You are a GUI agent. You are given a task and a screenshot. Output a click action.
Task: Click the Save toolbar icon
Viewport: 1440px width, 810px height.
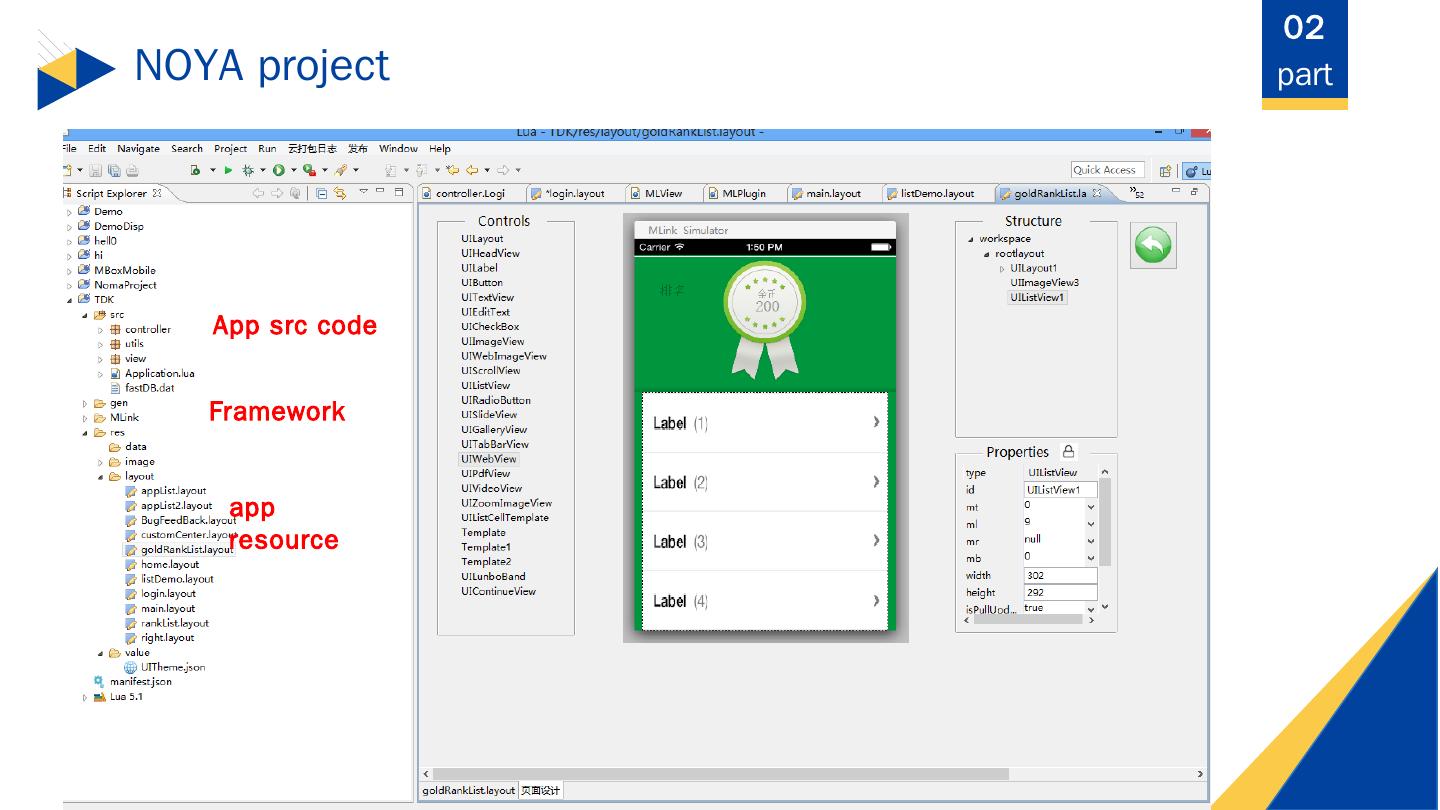click(x=96, y=171)
